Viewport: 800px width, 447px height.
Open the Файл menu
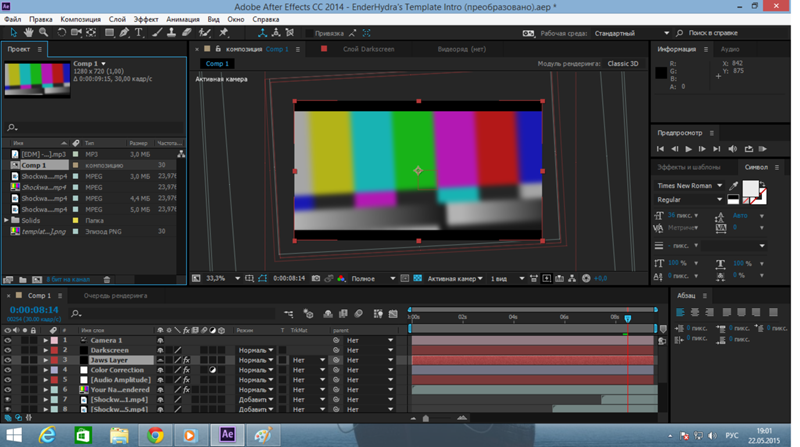[x=13, y=19]
